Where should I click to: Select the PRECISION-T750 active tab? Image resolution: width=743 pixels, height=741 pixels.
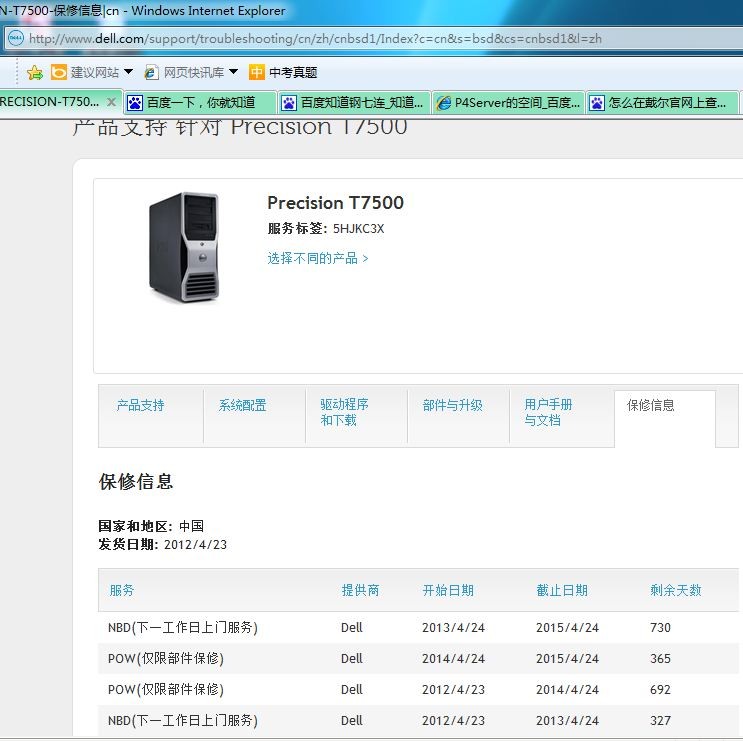pos(50,102)
